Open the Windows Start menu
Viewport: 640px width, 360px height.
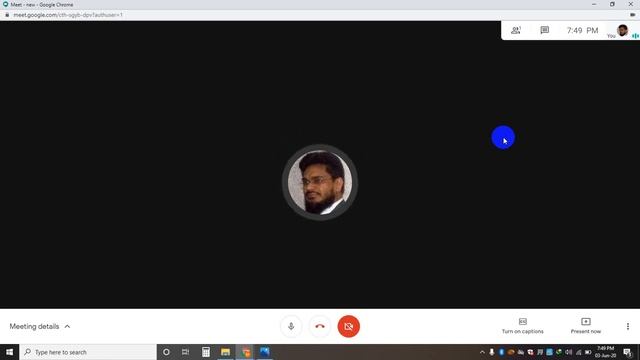click(9, 352)
